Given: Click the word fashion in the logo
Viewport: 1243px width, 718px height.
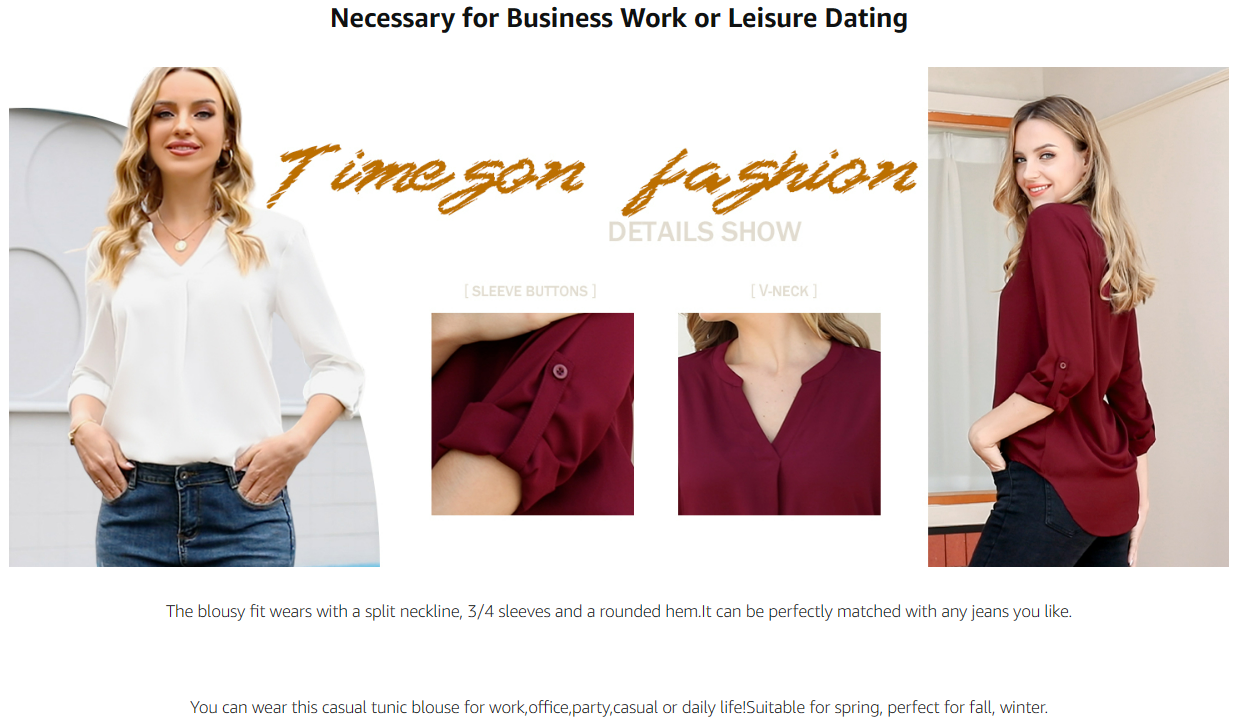Looking at the screenshot, I should [770, 182].
